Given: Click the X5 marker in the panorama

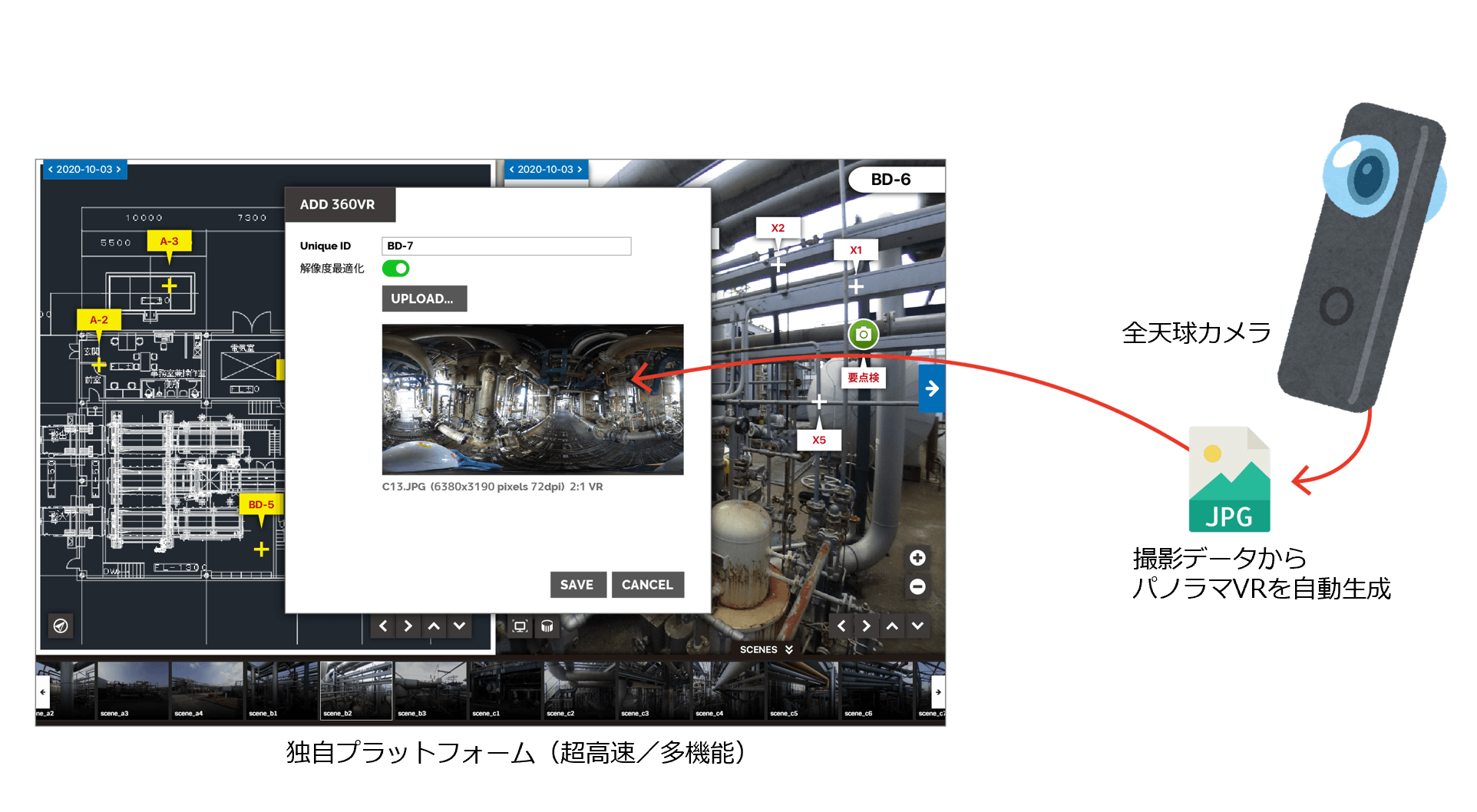Looking at the screenshot, I should tap(819, 439).
